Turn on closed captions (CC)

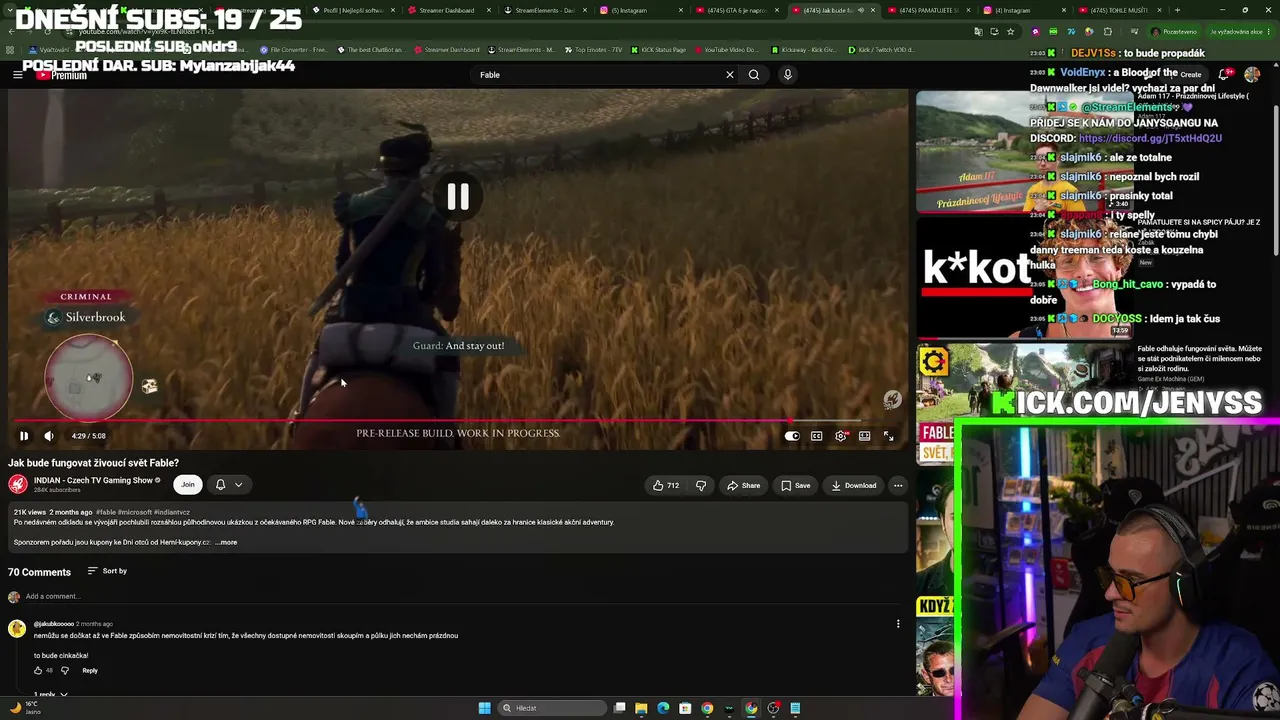(x=816, y=436)
